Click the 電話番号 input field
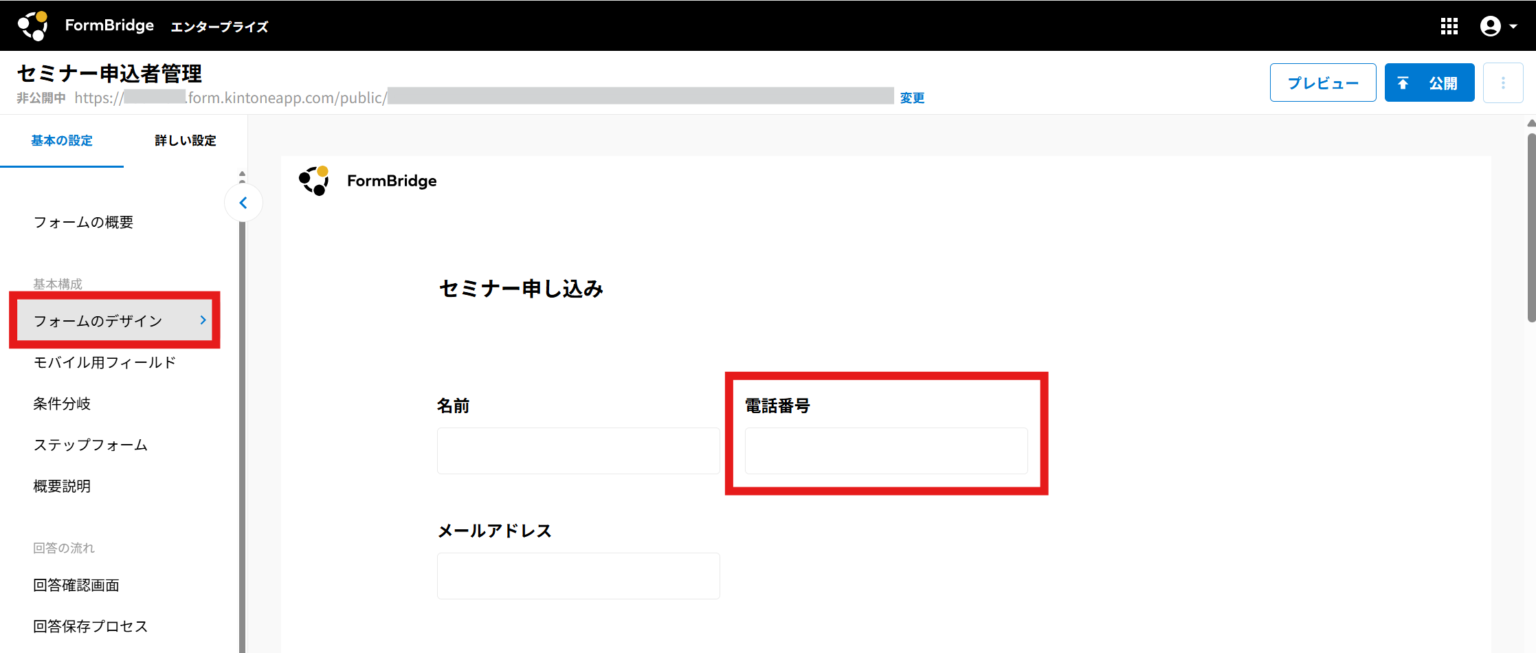This screenshot has height=653, width=1536. [x=886, y=451]
